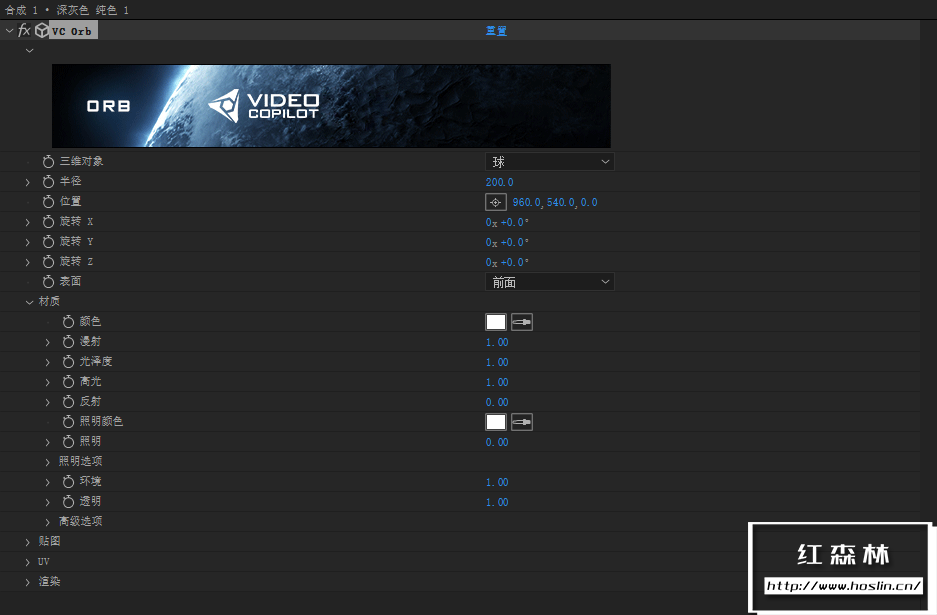
Task: Click the 旋转 X rotation value
Action: tap(507, 222)
